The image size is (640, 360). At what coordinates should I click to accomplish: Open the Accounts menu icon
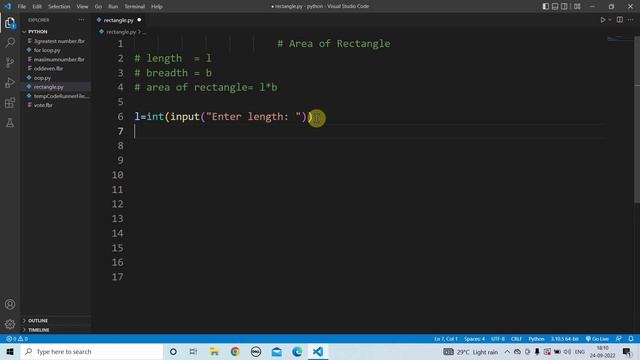click(10, 304)
